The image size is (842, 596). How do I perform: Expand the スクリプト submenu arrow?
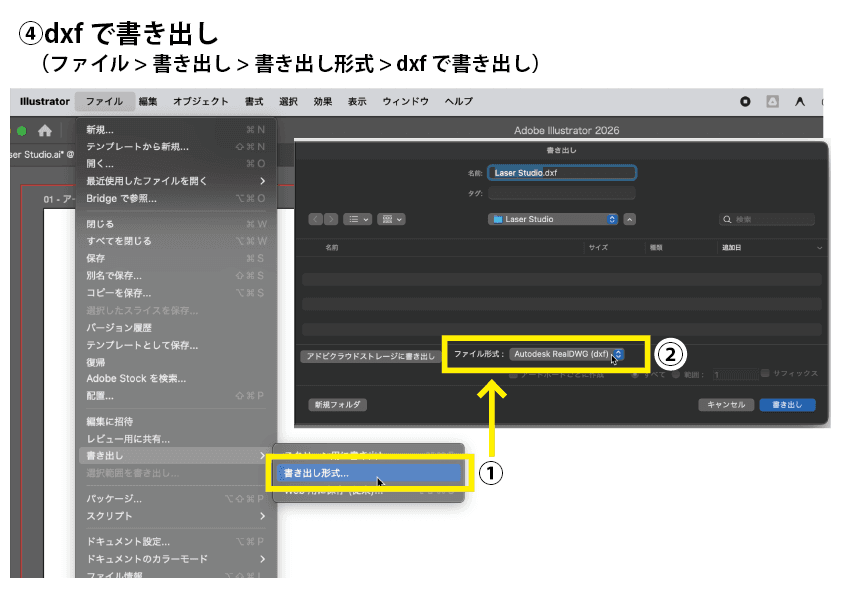(262, 516)
